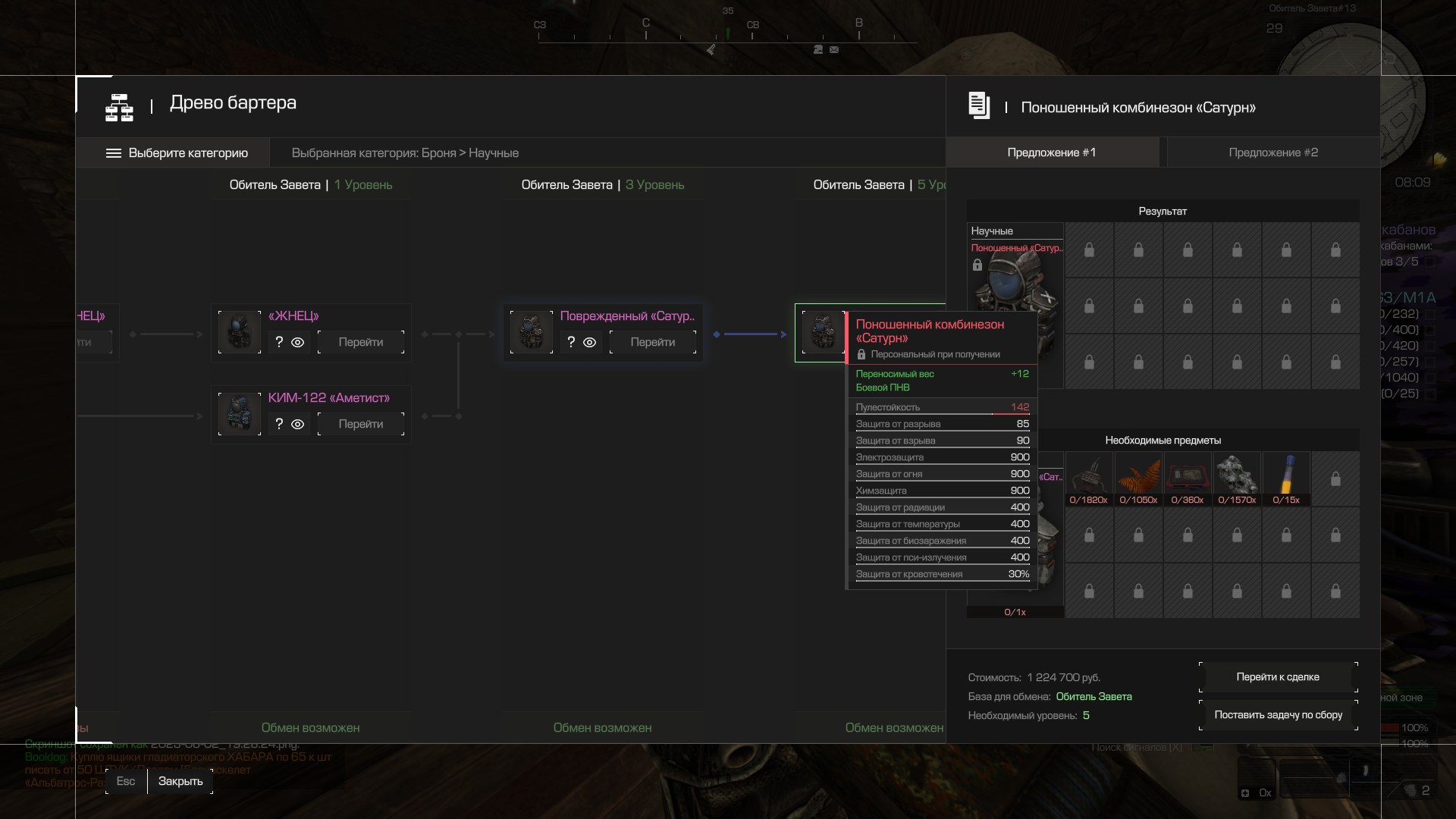
Task: Click Поврежденный «Сатурн» item name
Action: [x=627, y=315]
